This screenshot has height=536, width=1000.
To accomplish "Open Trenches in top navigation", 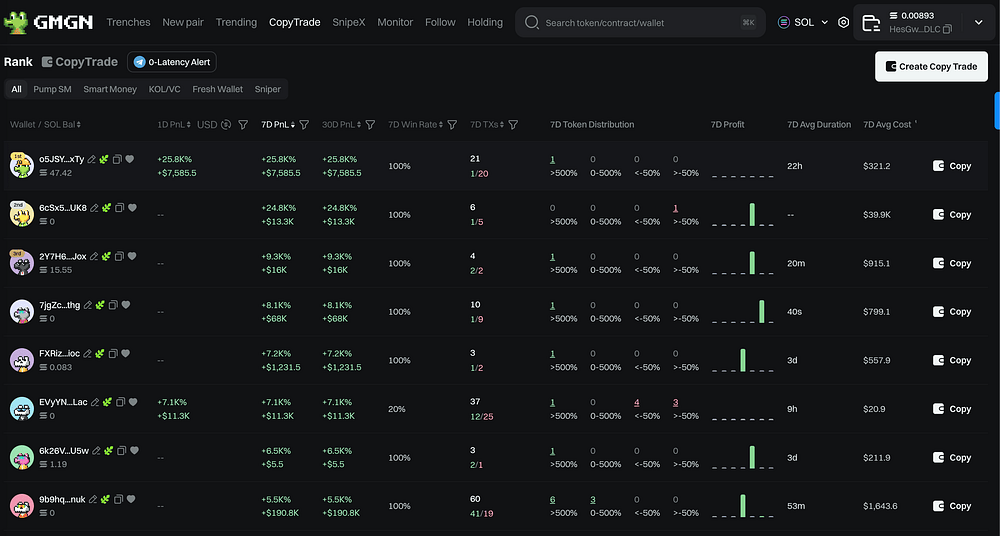I will 128,22.
